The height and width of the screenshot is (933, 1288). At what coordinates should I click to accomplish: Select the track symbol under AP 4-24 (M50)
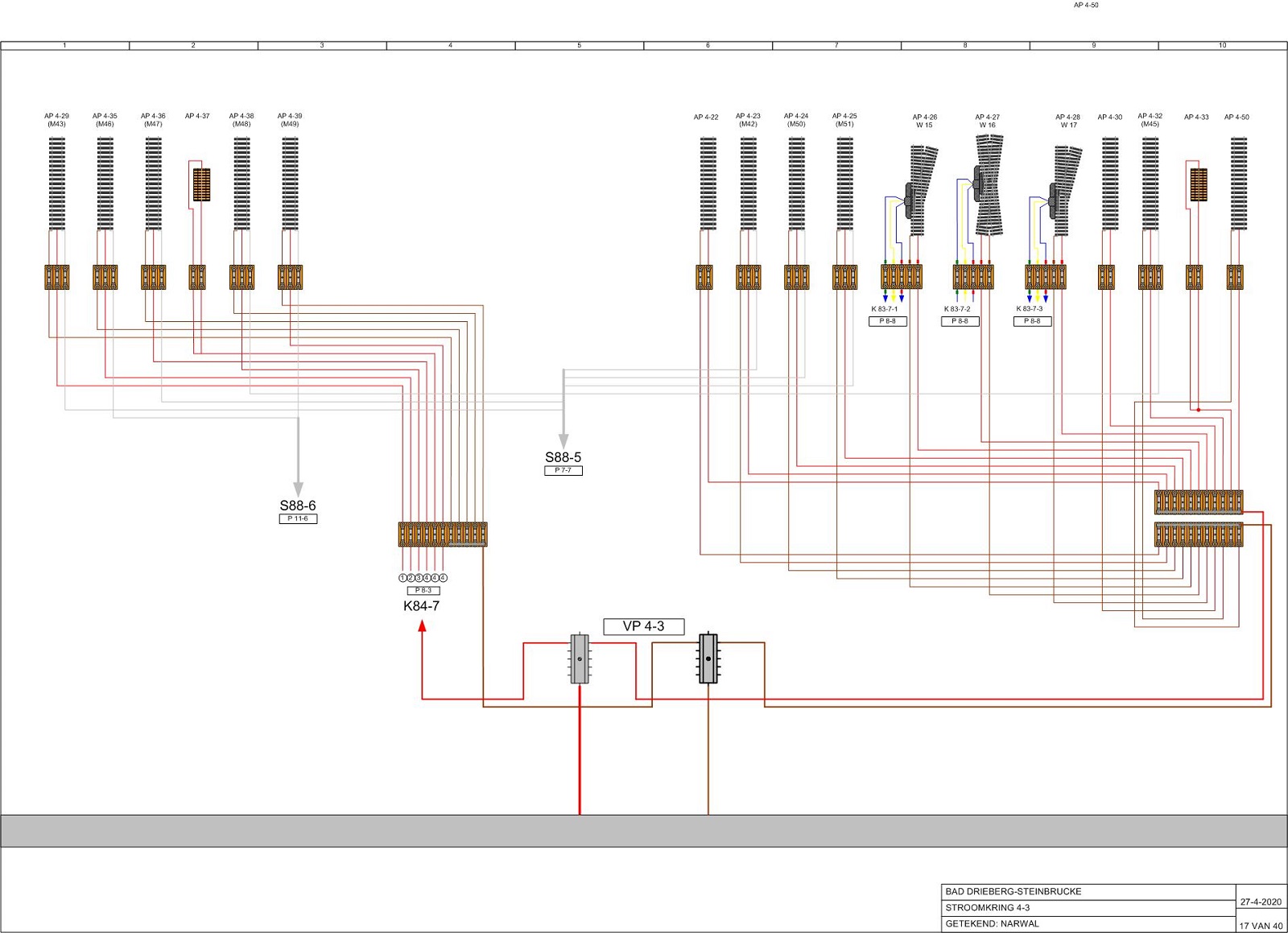[796, 184]
